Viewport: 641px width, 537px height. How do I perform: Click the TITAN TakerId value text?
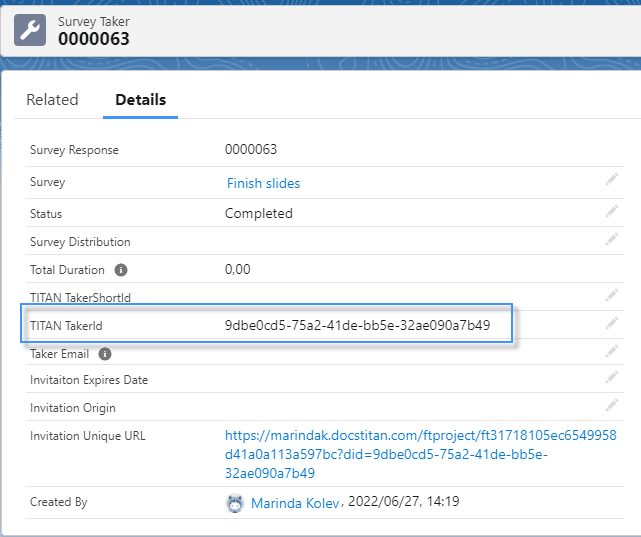click(x=357, y=325)
